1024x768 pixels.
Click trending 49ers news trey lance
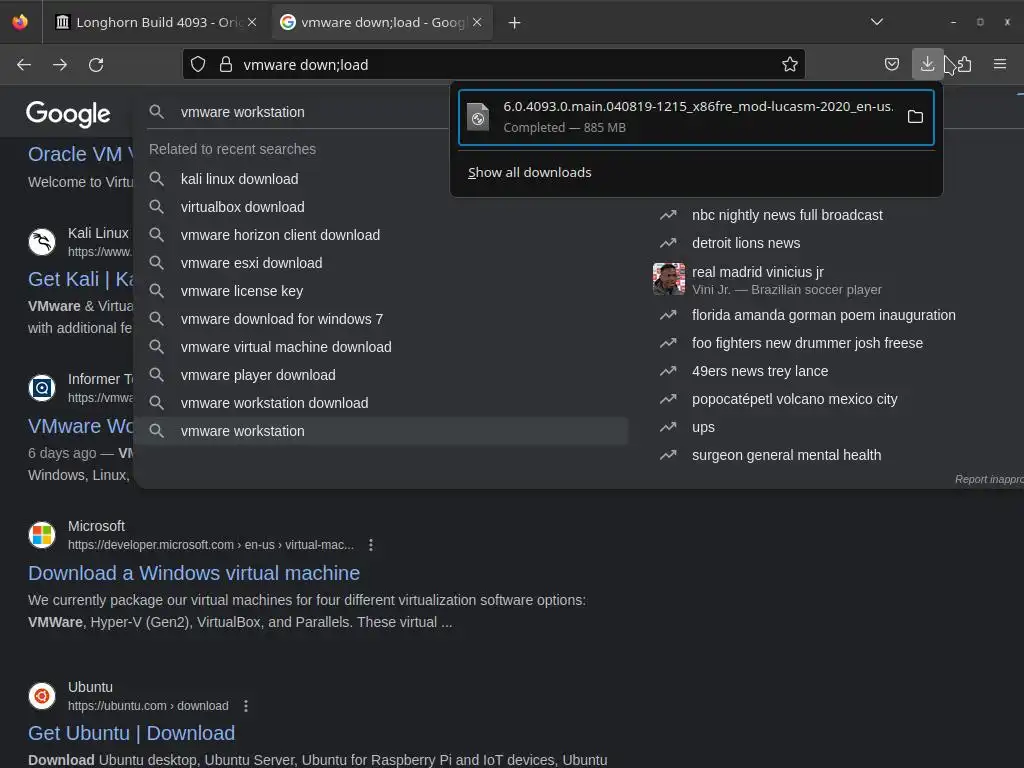coord(760,371)
